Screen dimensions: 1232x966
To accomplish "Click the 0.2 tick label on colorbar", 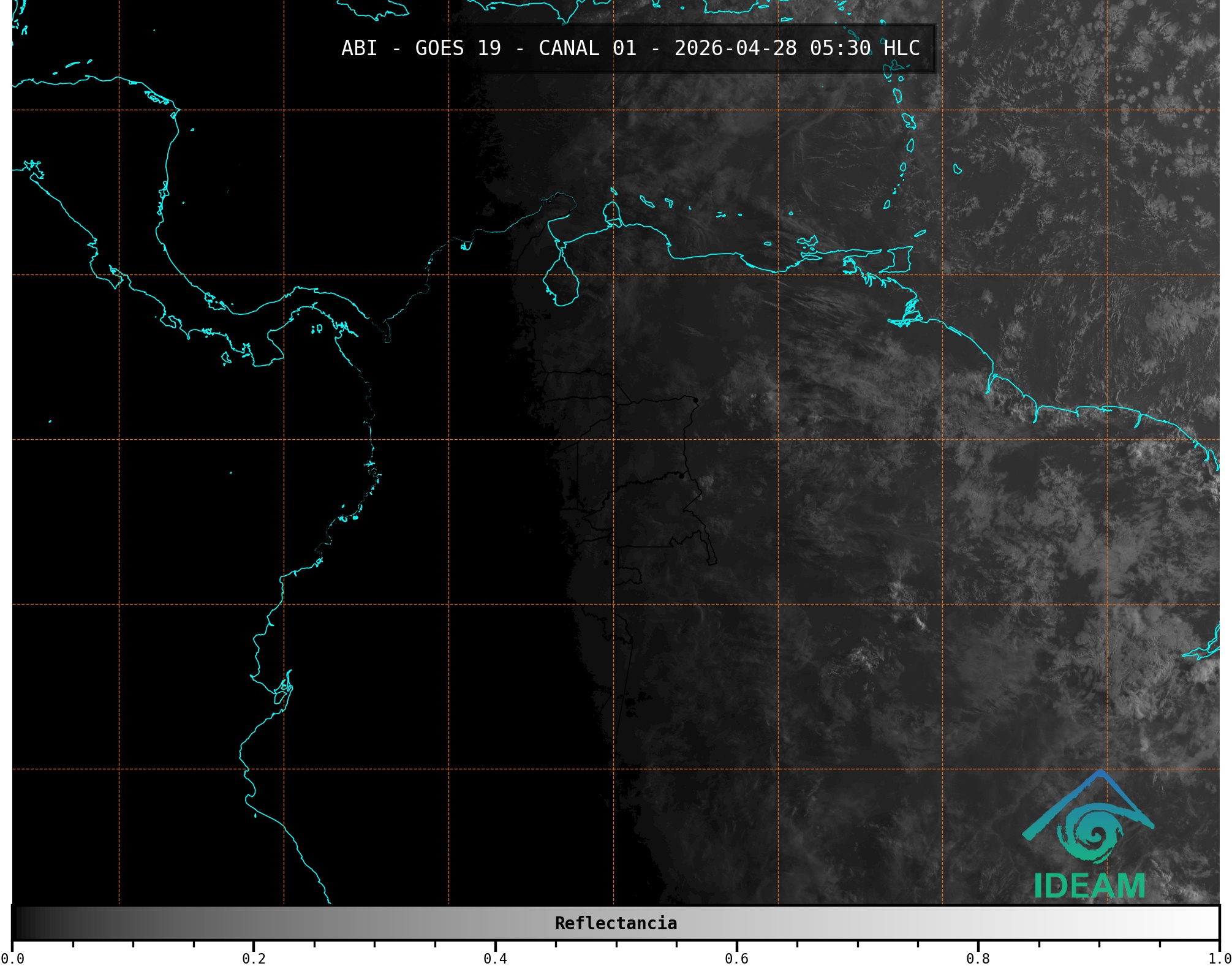I will coord(254,958).
